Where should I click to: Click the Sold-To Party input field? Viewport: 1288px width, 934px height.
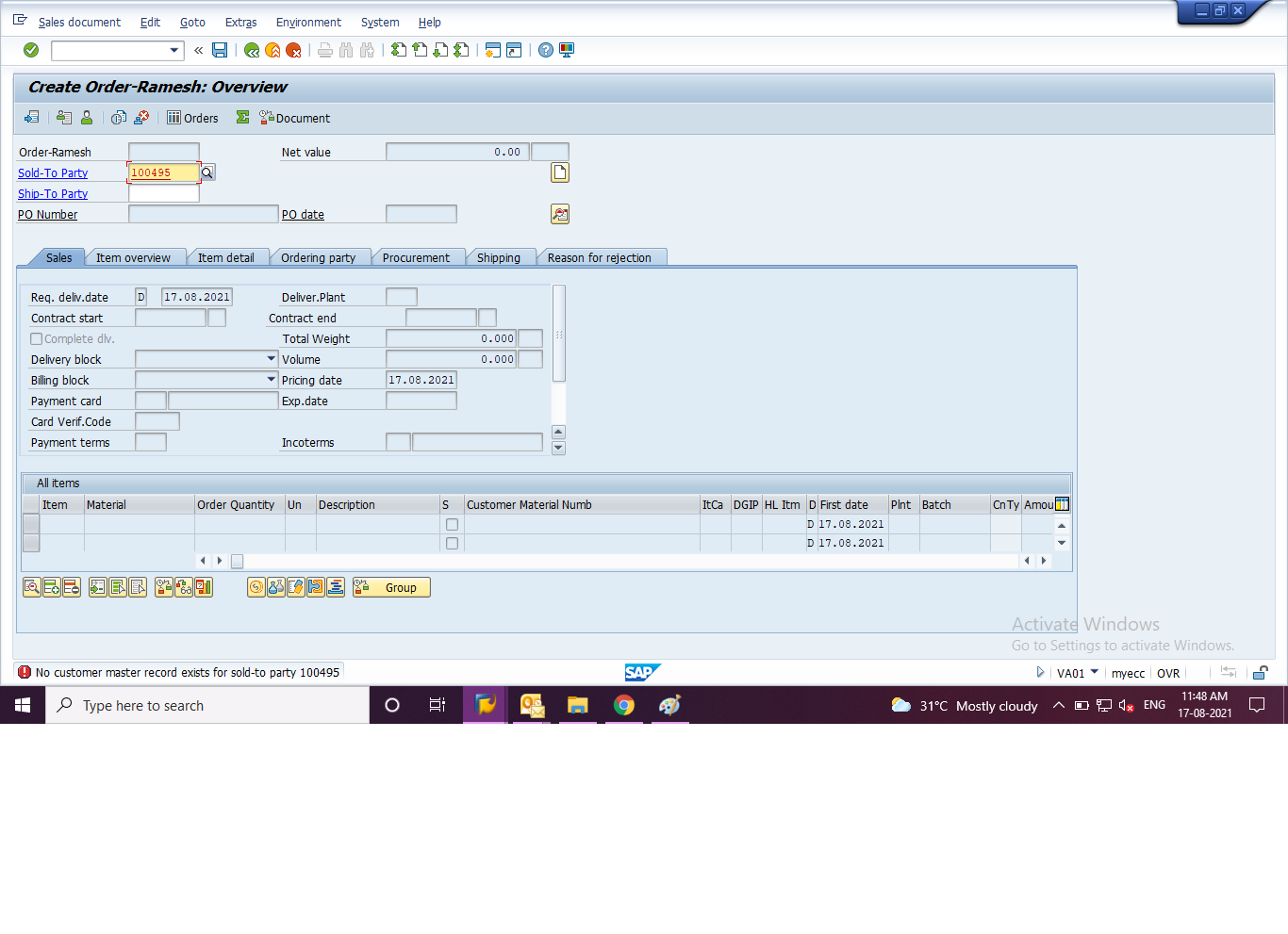pos(163,172)
